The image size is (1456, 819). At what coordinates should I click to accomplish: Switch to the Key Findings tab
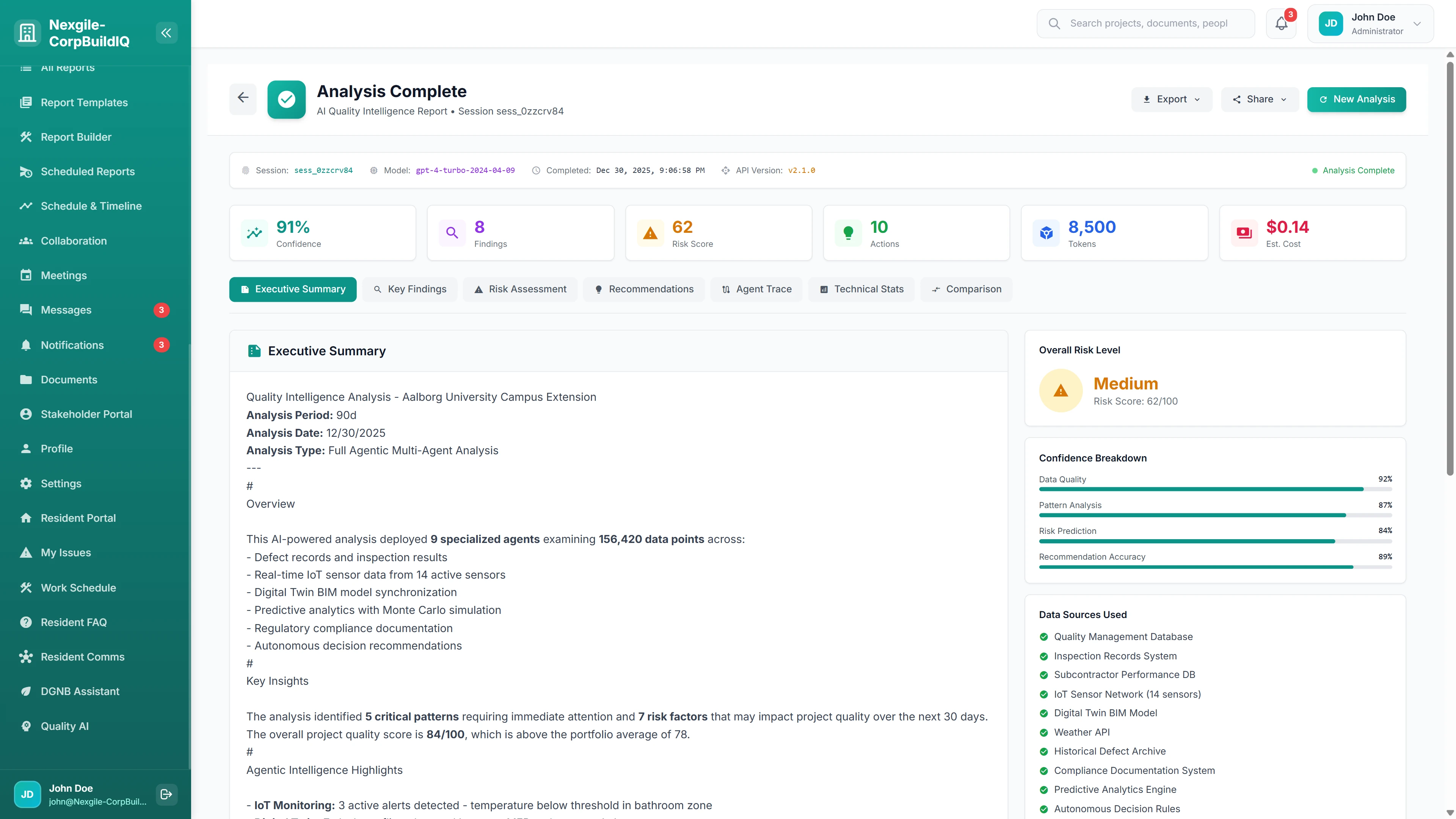click(x=410, y=289)
